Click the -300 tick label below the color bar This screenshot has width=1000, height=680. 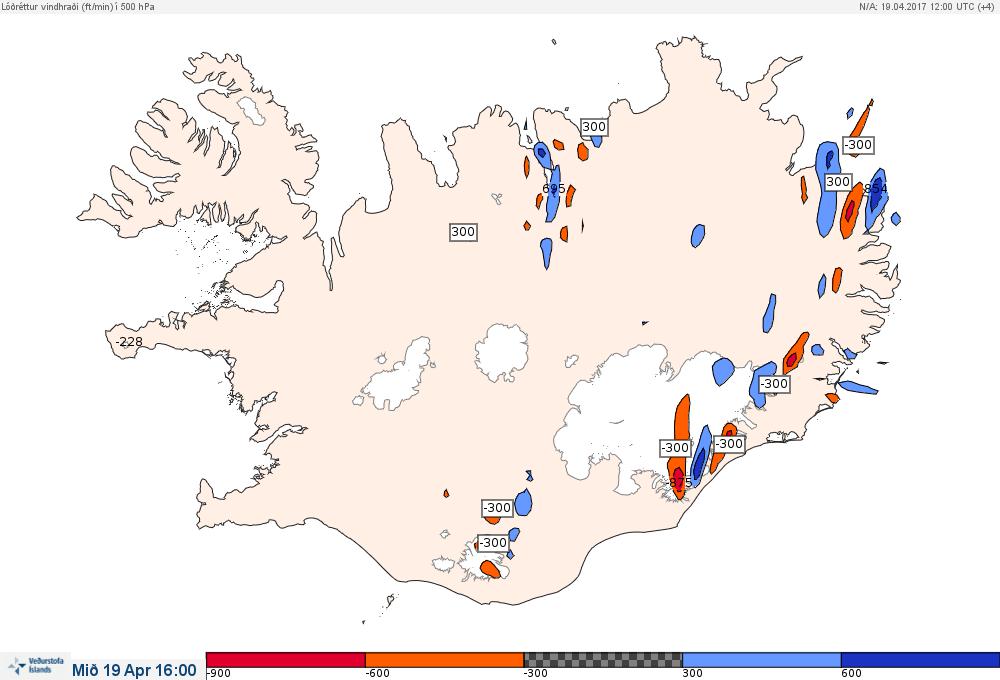point(536,674)
